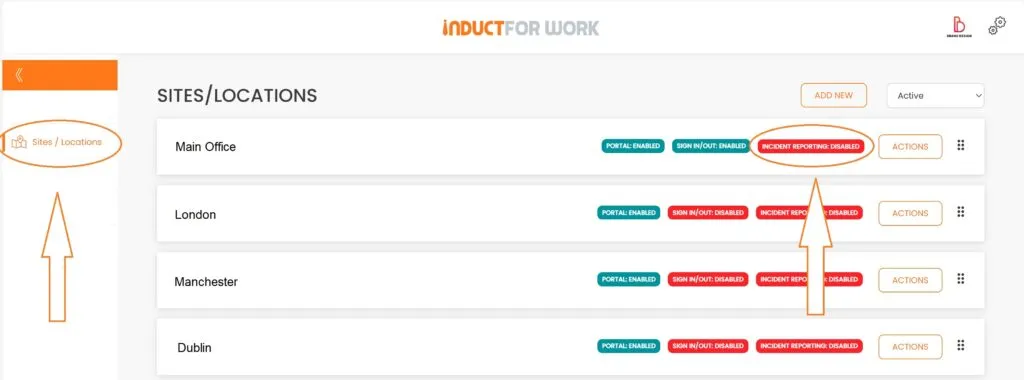1024x380 pixels.
Task: Open Dublin Actions dropdown
Action: coord(910,347)
